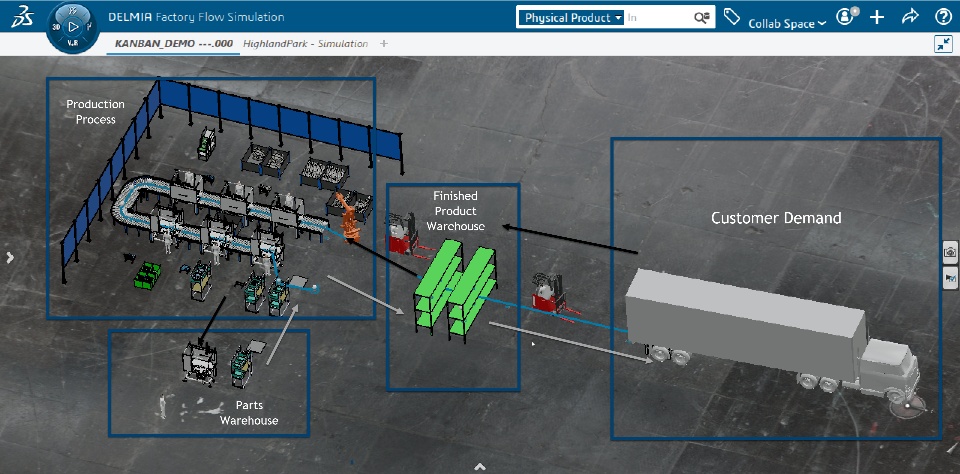960x474 pixels.
Task: Click the tag (6WTags) icon
Action: [731, 17]
